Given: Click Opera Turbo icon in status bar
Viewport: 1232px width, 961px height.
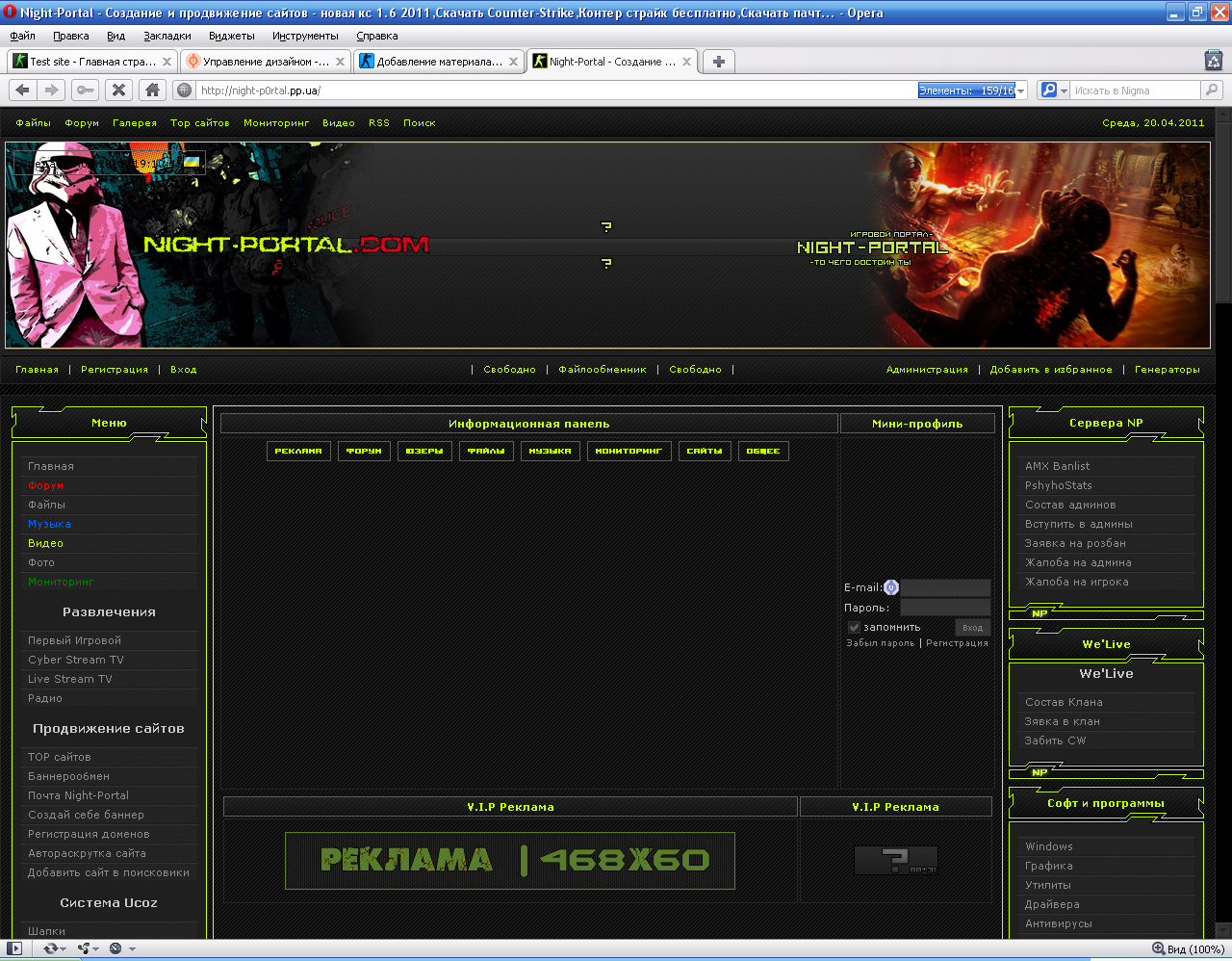Looking at the screenshot, I should tap(115, 948).
